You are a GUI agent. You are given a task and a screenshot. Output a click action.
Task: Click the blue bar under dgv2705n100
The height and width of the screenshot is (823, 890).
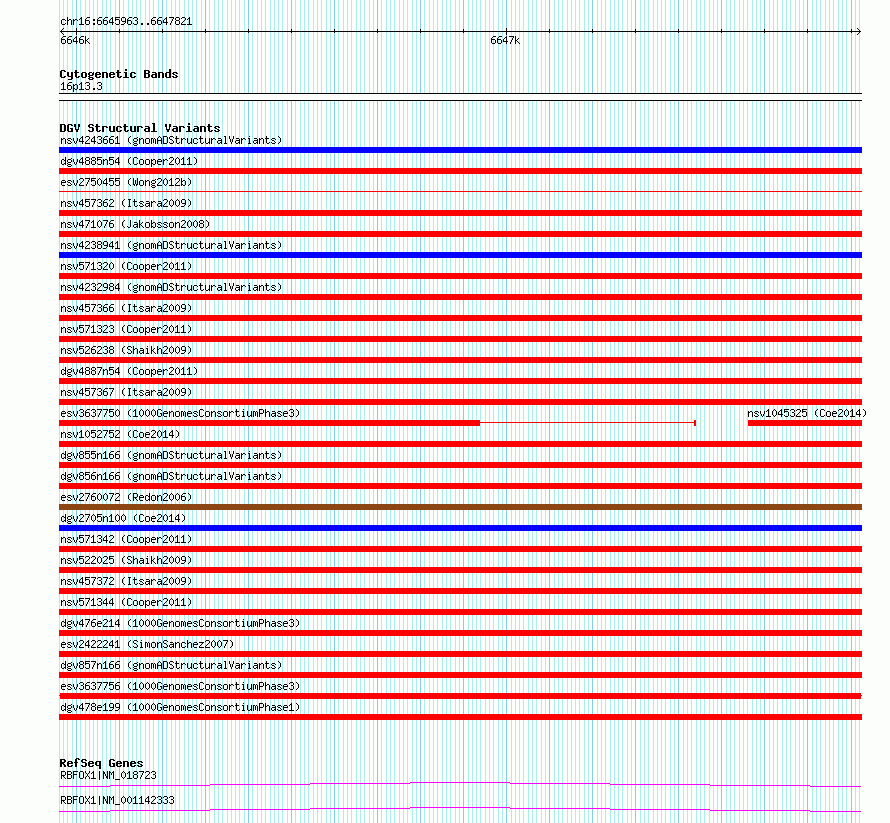pyautogui.click(x=460, y=528)
